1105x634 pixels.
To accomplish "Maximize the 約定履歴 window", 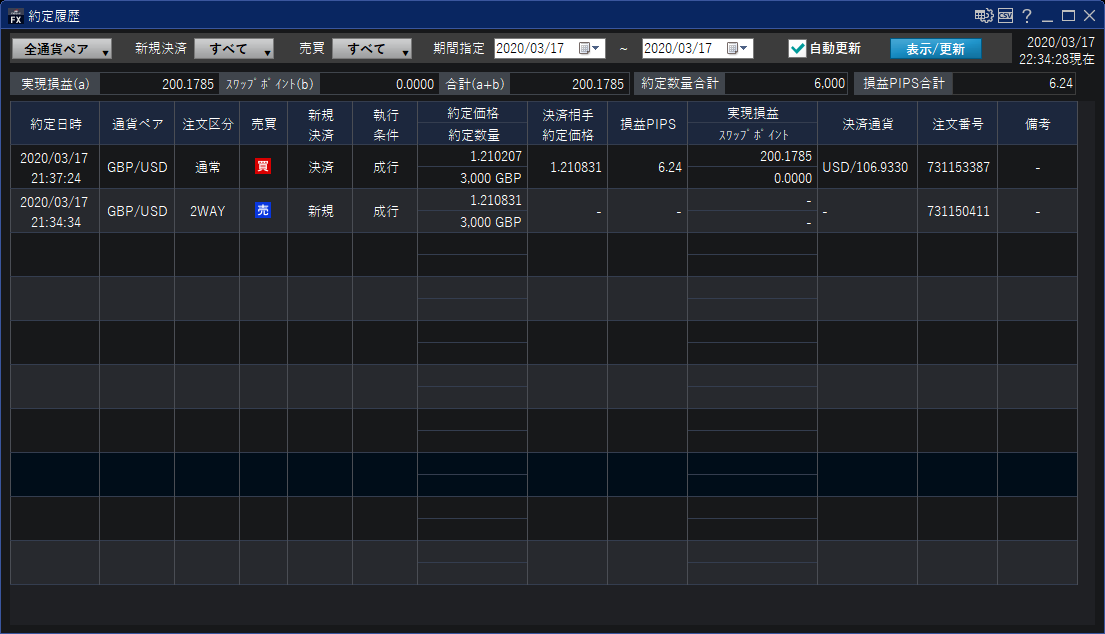I will (1068, 16).
